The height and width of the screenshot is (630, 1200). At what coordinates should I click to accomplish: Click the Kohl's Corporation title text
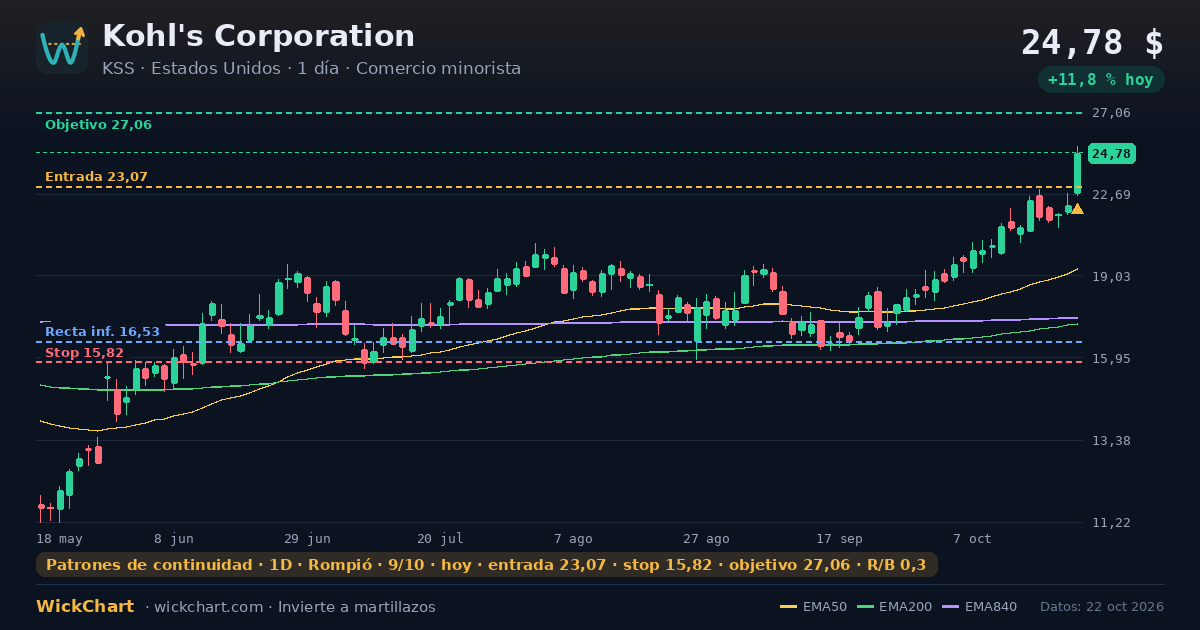tap(258, 36)
